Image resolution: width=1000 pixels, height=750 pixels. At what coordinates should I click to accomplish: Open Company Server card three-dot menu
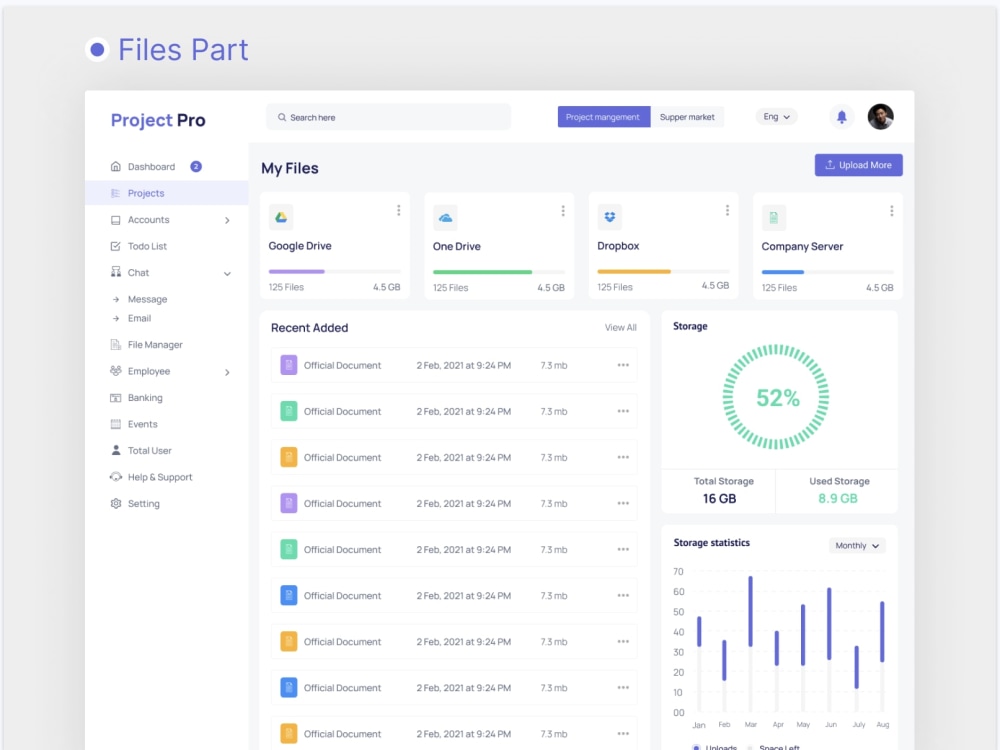coord(892,210)
